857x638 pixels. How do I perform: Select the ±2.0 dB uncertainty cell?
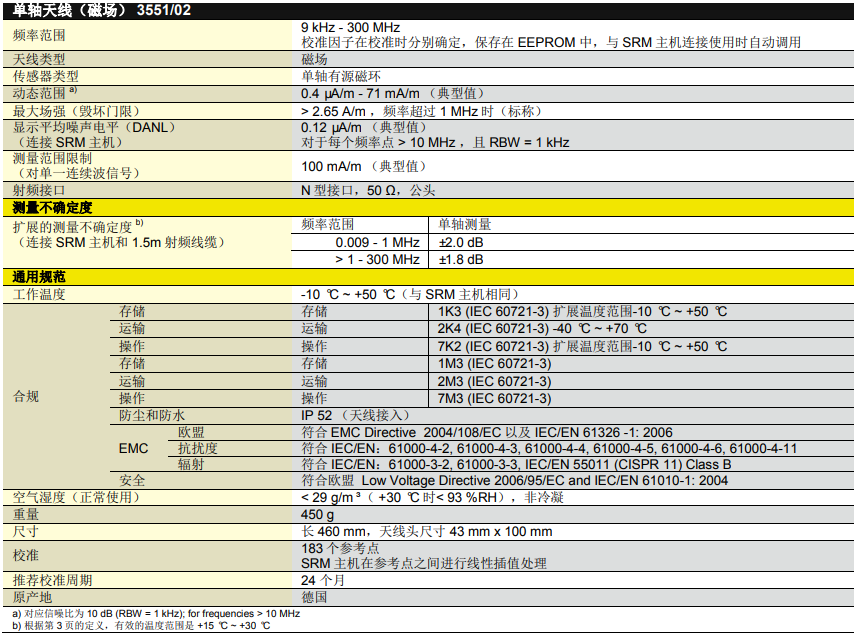[x=461, y=242]
